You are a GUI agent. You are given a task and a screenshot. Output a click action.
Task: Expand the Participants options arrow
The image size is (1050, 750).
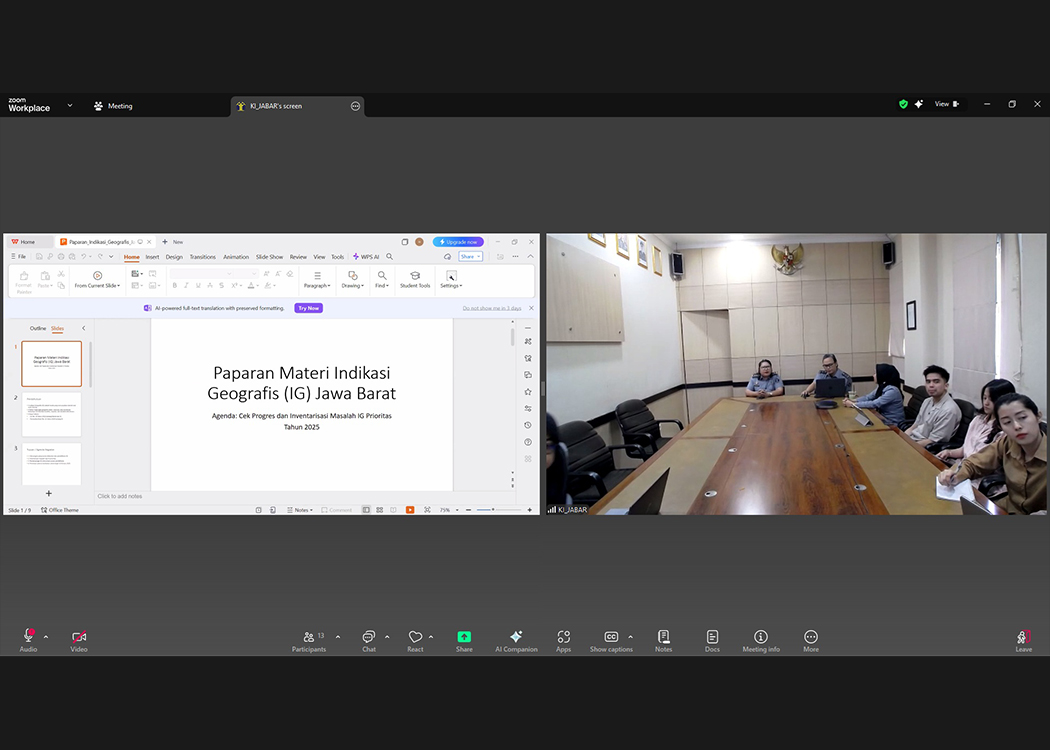(338, 637)
